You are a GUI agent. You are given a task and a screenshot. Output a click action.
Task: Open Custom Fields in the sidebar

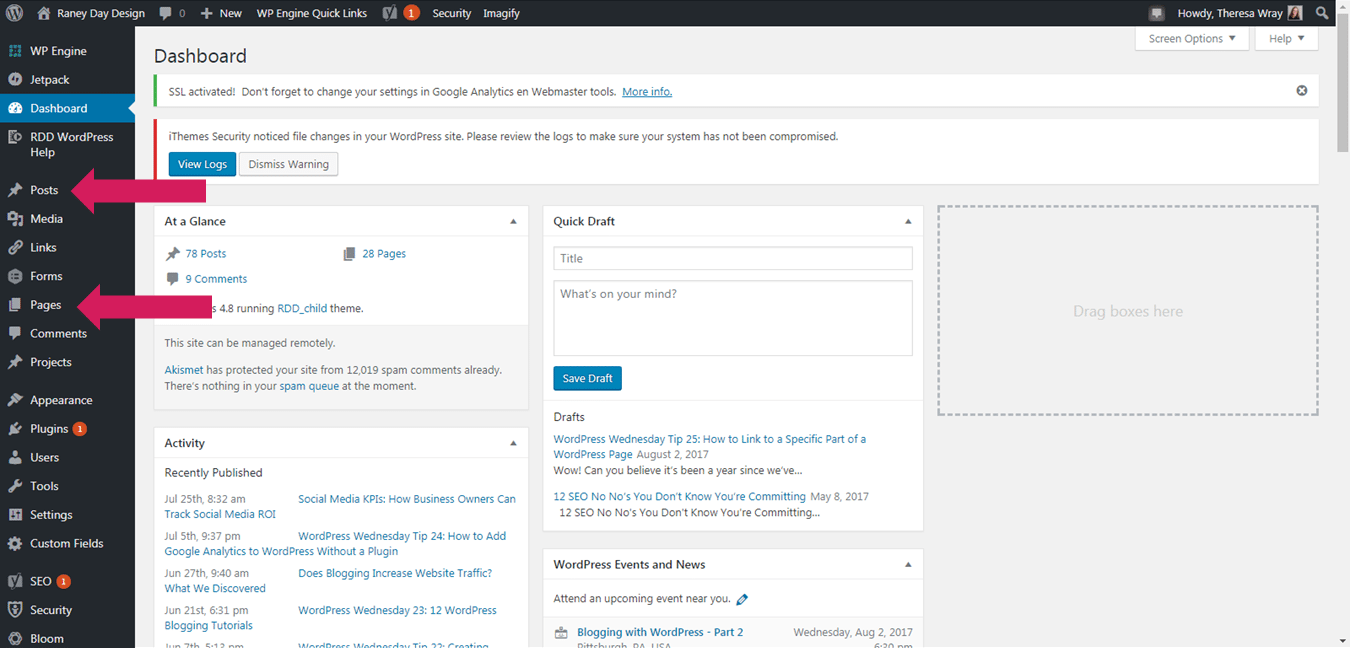click(x=67, y=543)
